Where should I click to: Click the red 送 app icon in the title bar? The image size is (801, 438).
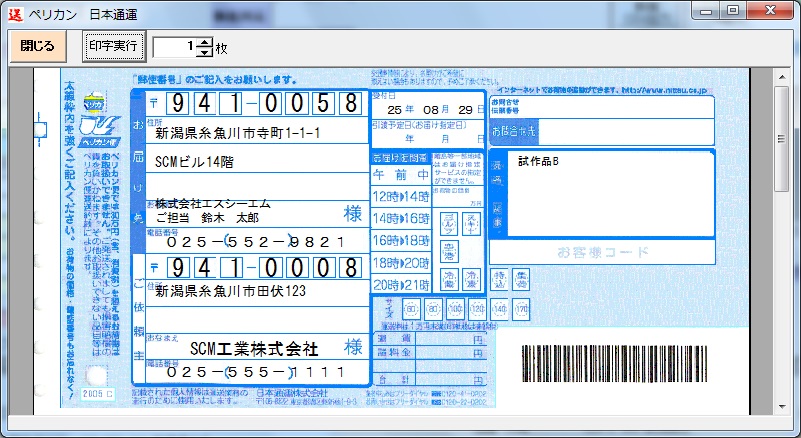(x=15, y=13)
